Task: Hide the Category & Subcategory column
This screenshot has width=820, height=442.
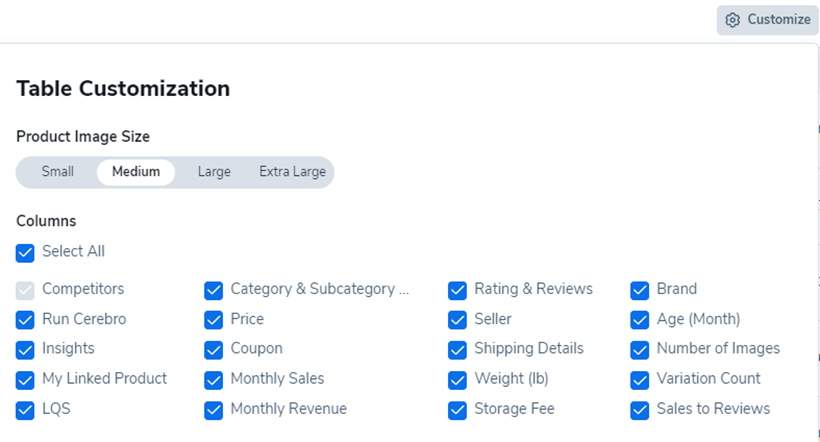Action: click(213, 290)
